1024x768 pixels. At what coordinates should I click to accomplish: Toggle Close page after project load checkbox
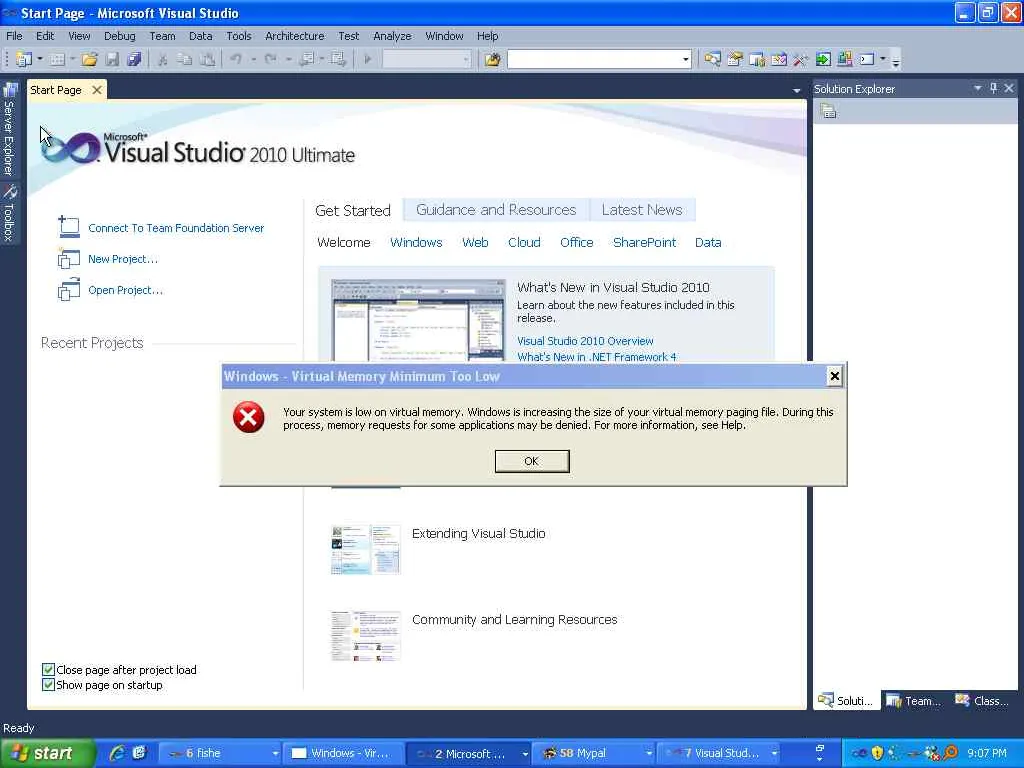pos(48,669)
